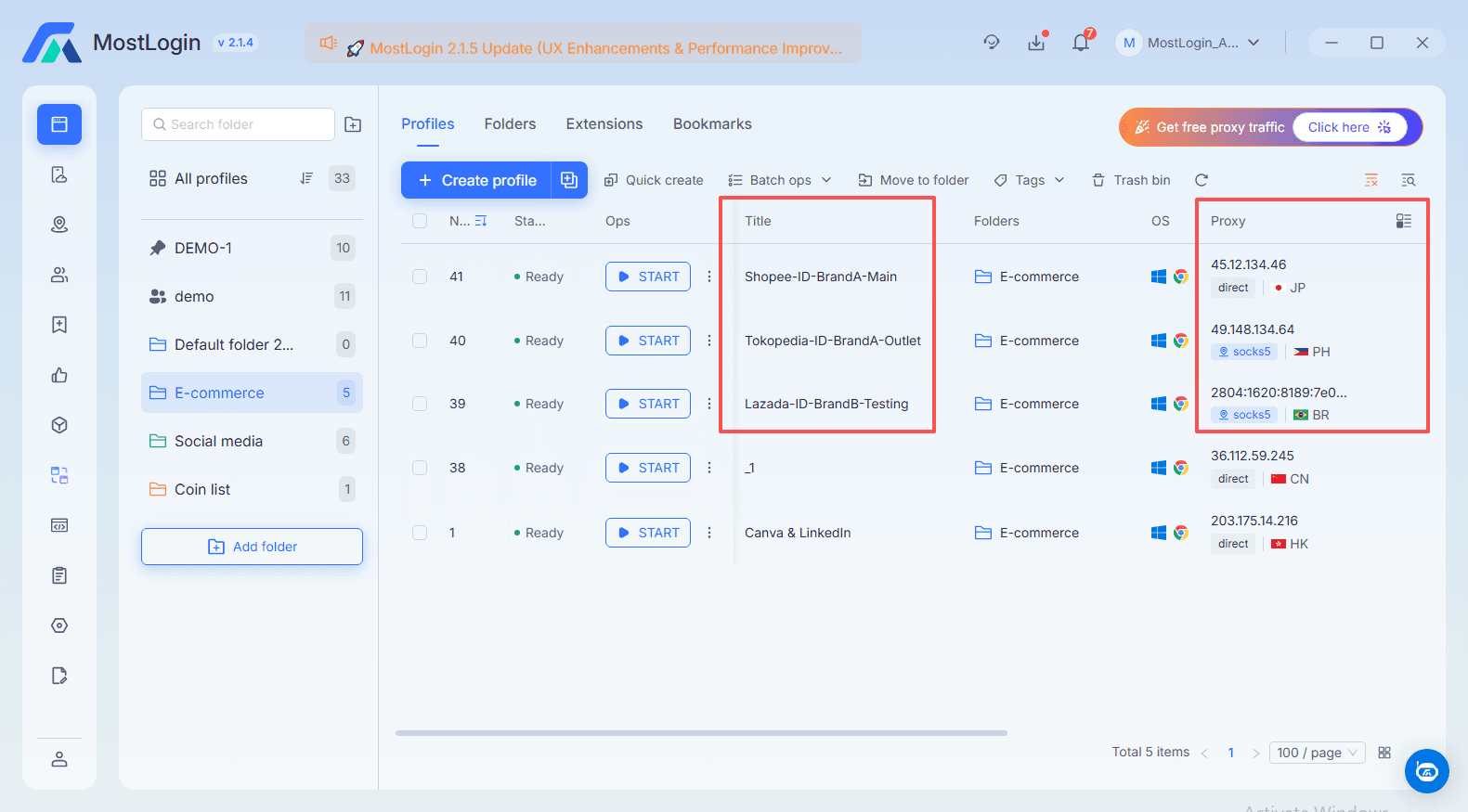The image size is (1468, 812).
Task: Select the E-commerce folder in sidebar
Action: pyautogui.click(x=252, y=393)
